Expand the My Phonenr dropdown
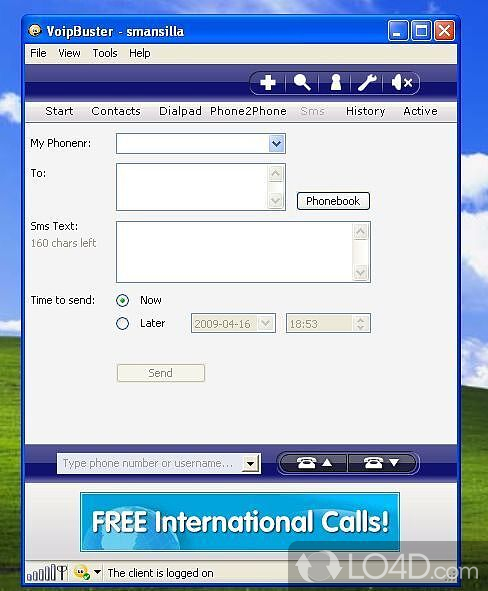Image resolution: width=488 pixels, height=591 pixels. pos(277,144)
